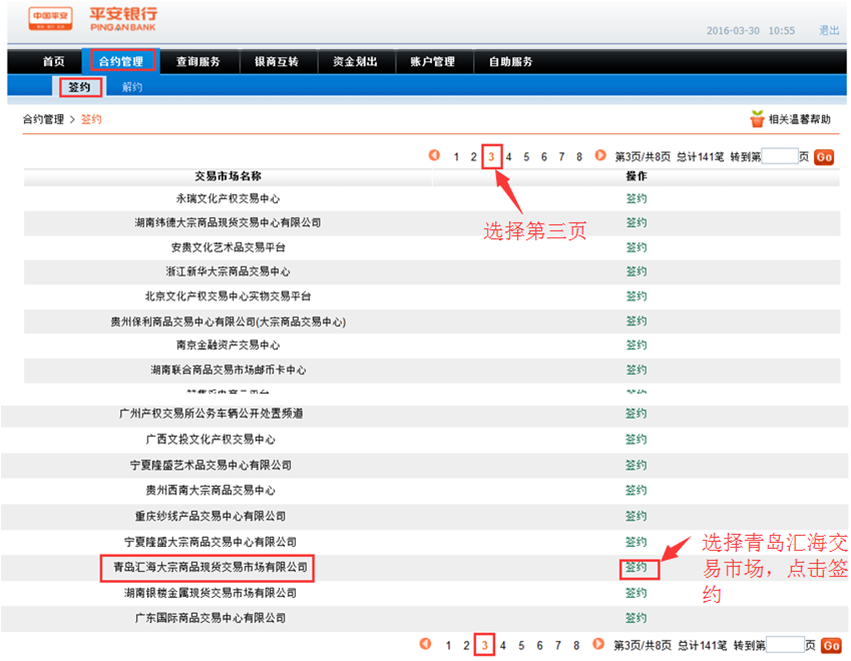This screenshot has width=851, height=661.
Task: Select page 3 in top pagination
Action: pos(491,157)
